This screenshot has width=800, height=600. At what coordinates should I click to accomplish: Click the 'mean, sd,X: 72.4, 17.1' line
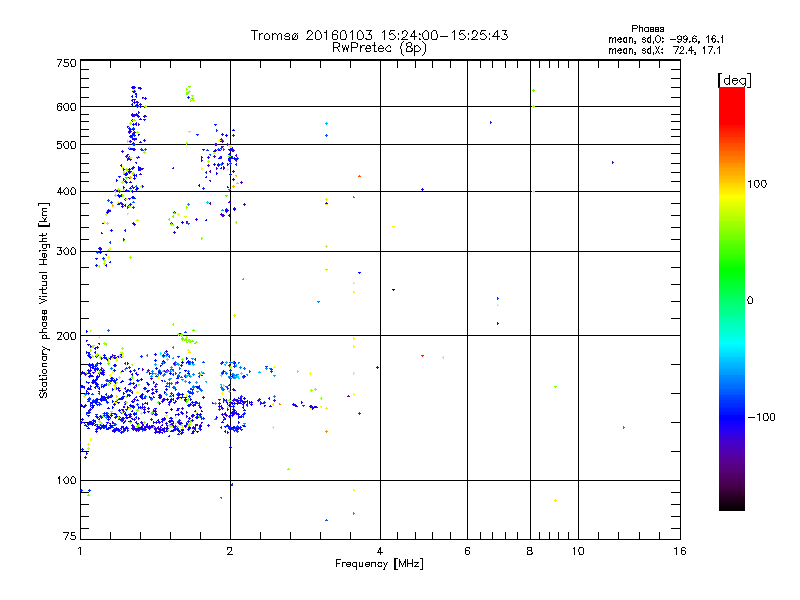click(665, 50)
